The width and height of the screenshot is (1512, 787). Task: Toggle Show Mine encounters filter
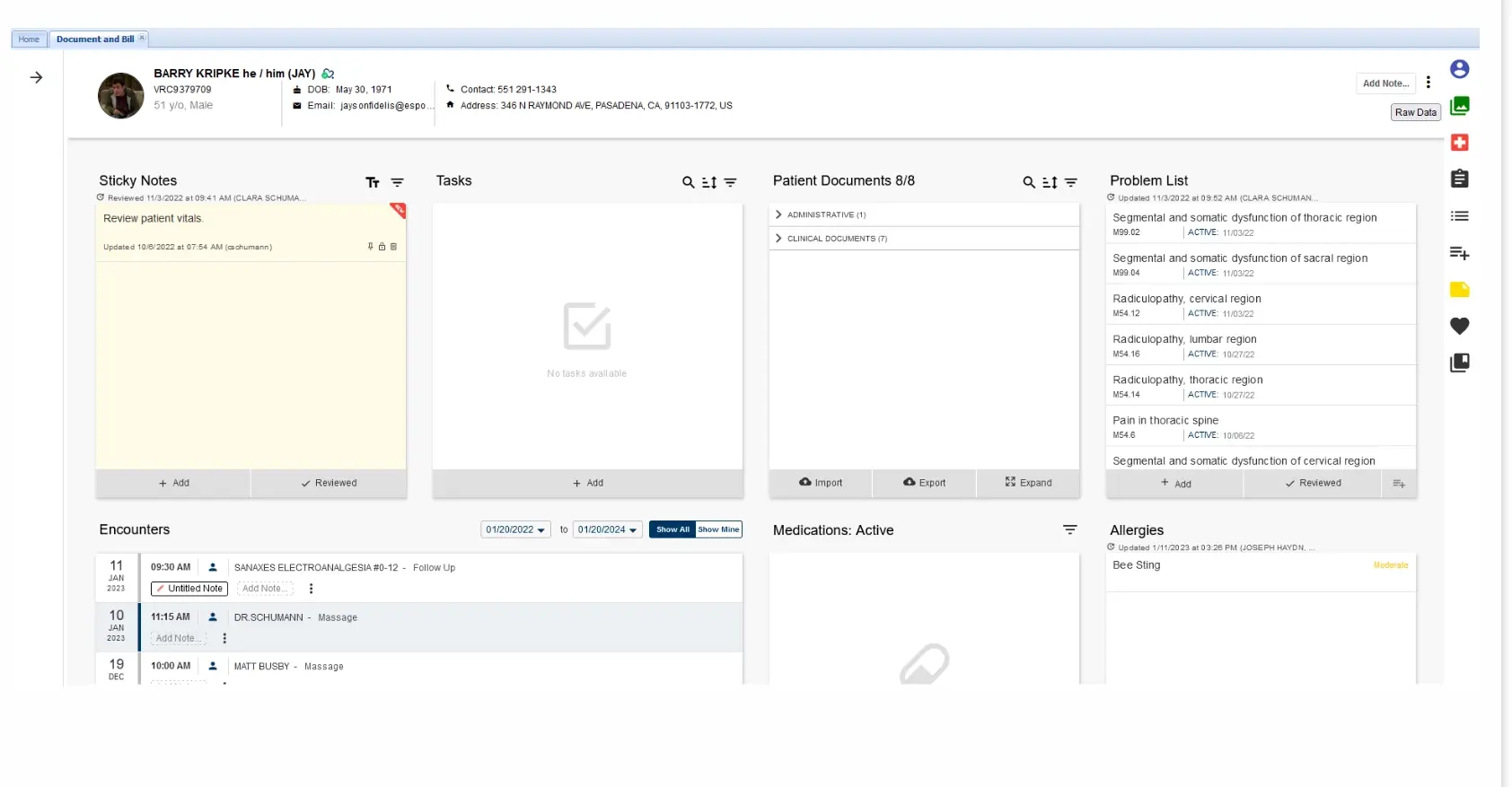click(x=718, y=529)
